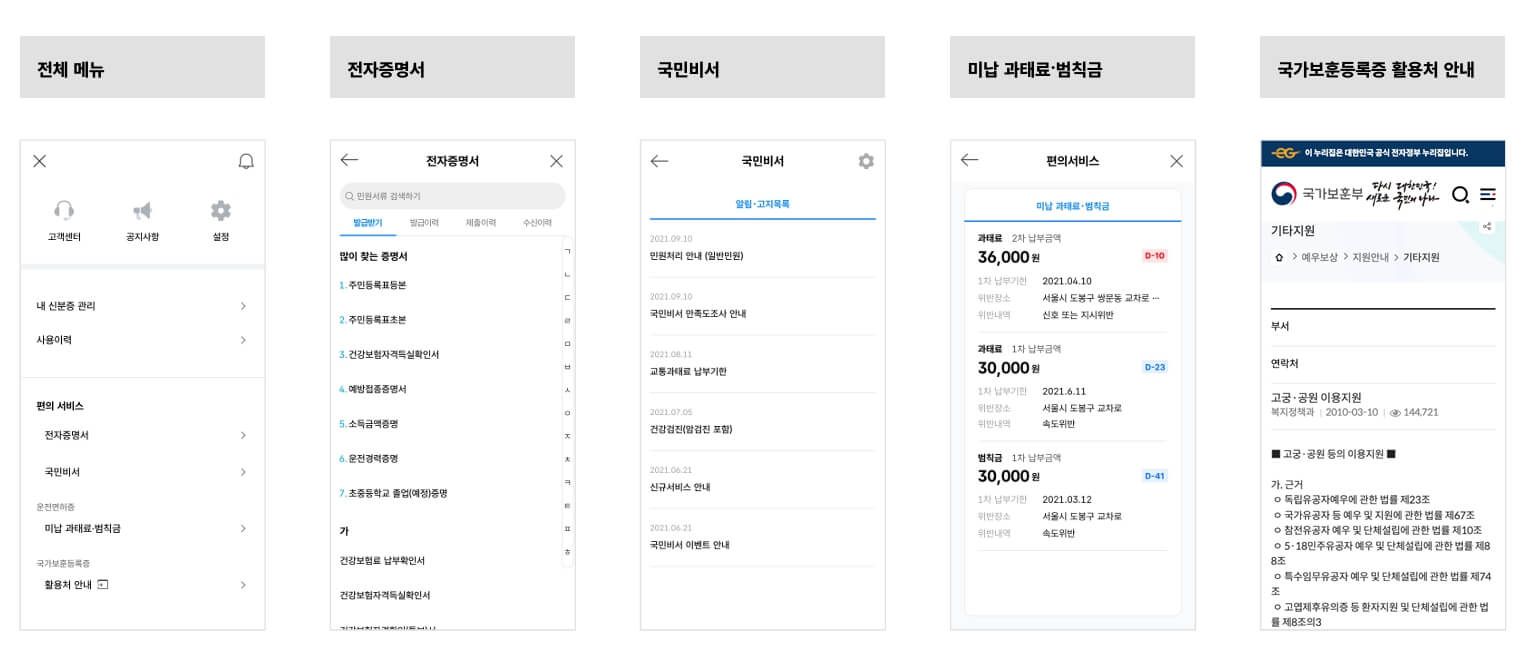Click share icon on 기타지원 page

(x=1488, y=227)
